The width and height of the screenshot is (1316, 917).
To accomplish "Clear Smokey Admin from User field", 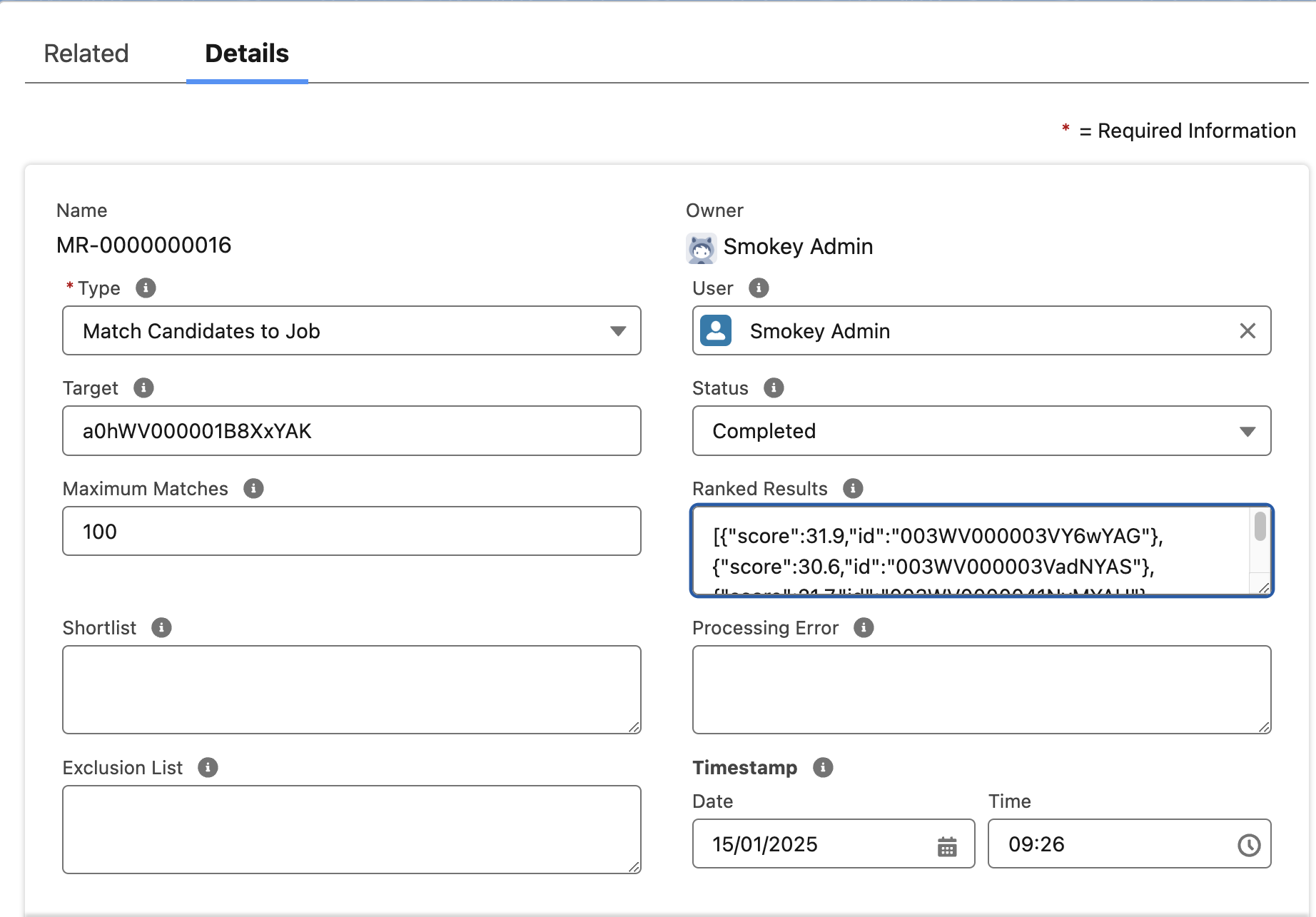I will click(x=1247, y=330).
